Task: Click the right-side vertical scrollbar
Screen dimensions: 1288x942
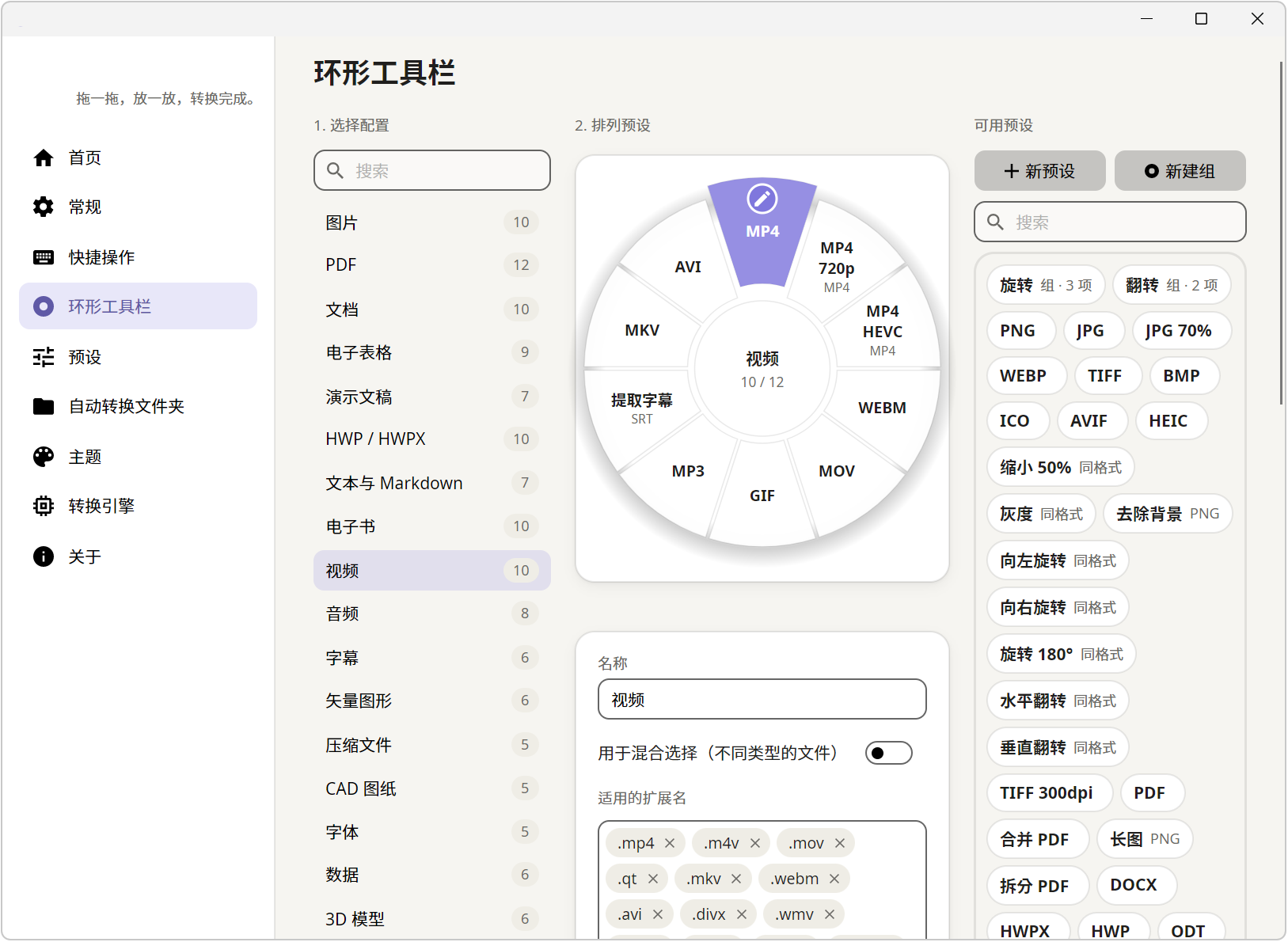Action: point(1282,234)
